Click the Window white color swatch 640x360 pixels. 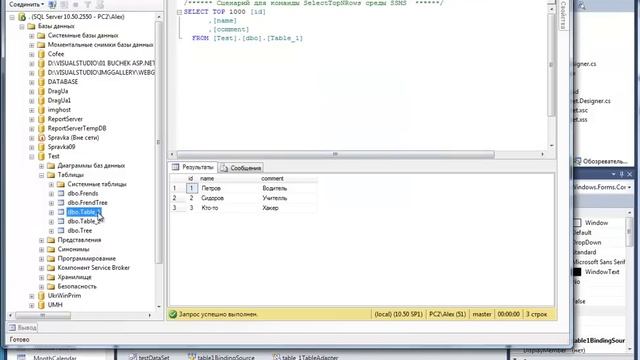click(577, 223)
